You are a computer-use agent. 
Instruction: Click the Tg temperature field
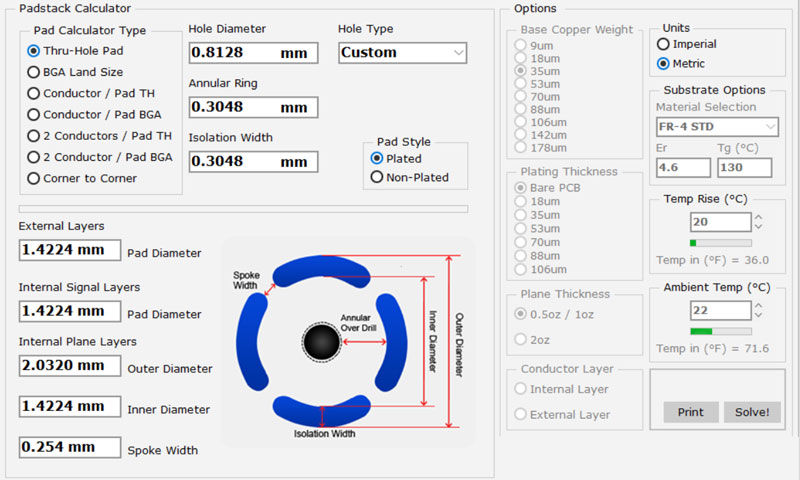[x=745, y=168]
